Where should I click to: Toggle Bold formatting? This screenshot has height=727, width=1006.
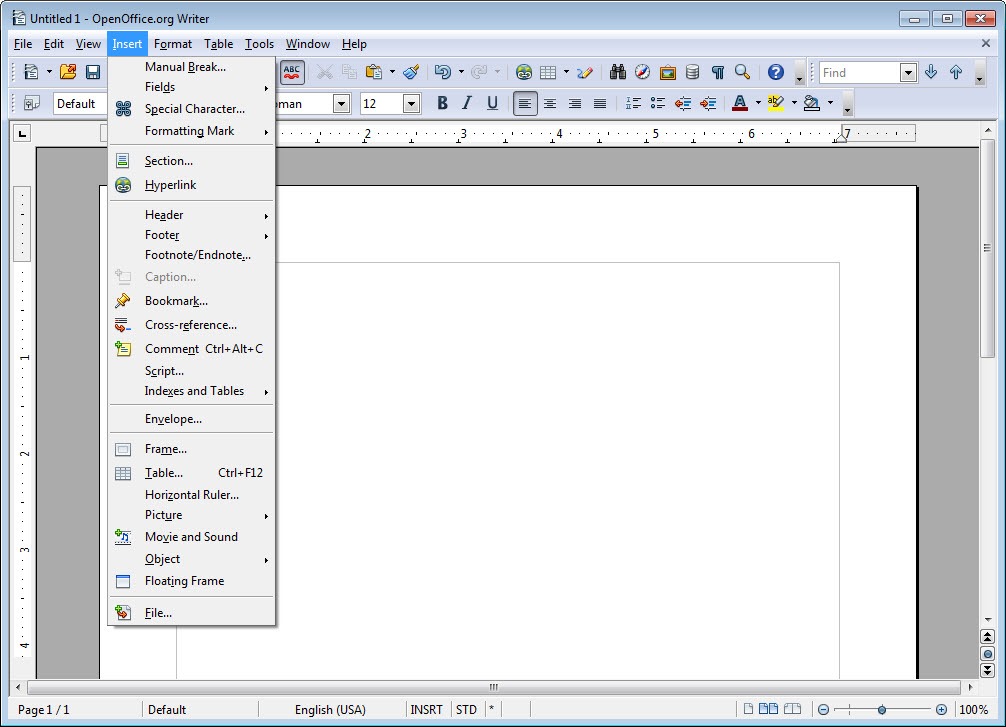pyautogui.click(x=442, y=103)
